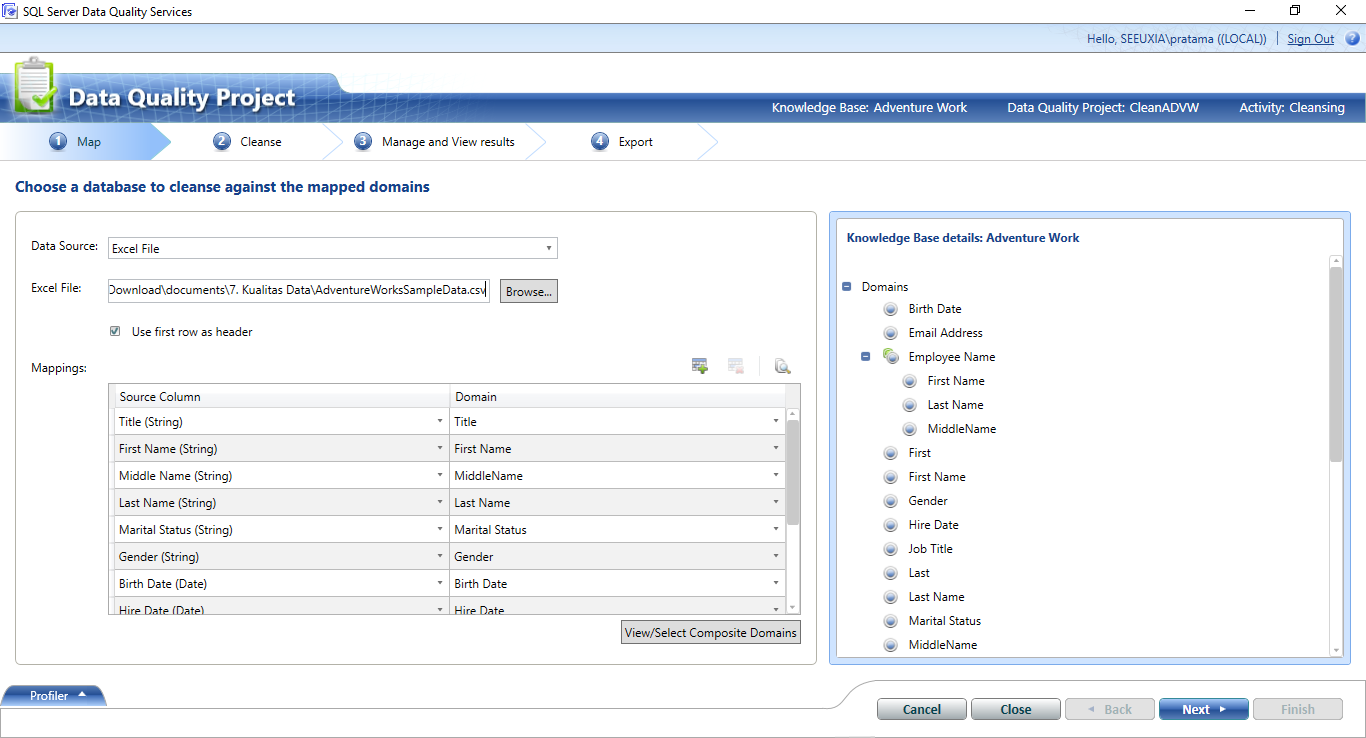The height and width of the screenshot is (738, 1366).
Task: Click the Domain column header
Action: point(617,397)
